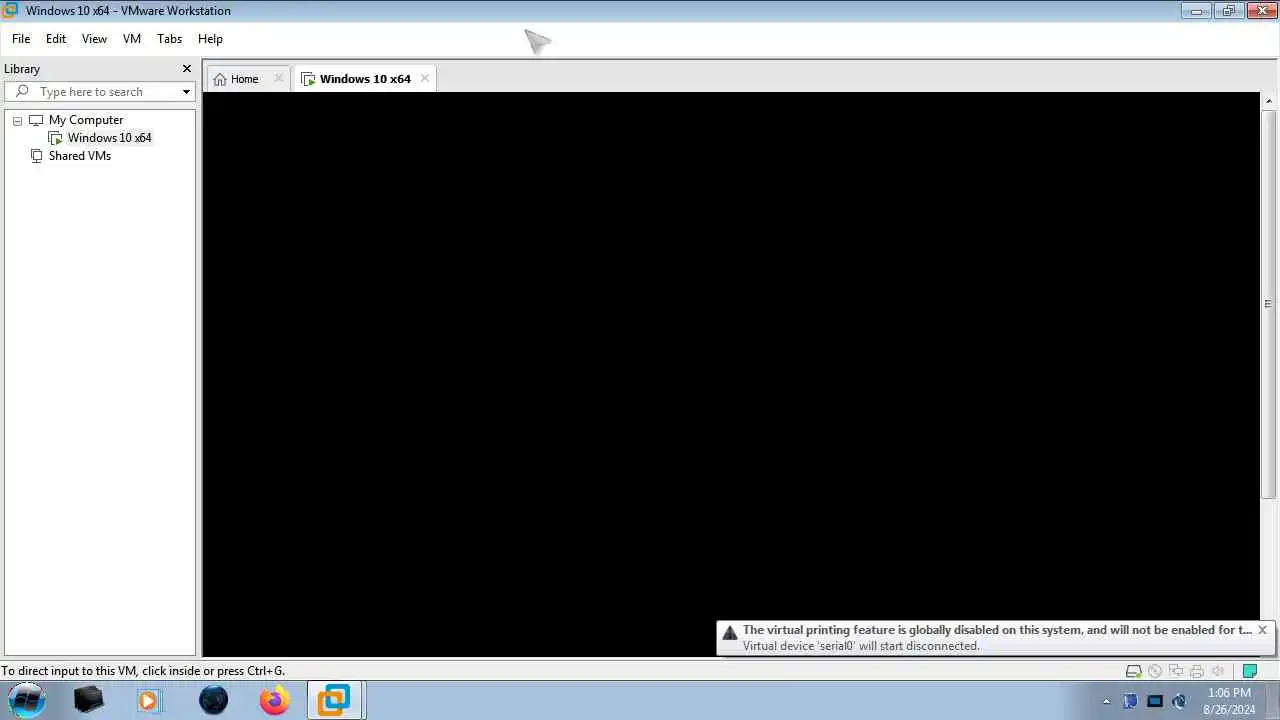This screenshot has height=720, width=1280.
Task: Close the Home tab
Action: (279, 78)
